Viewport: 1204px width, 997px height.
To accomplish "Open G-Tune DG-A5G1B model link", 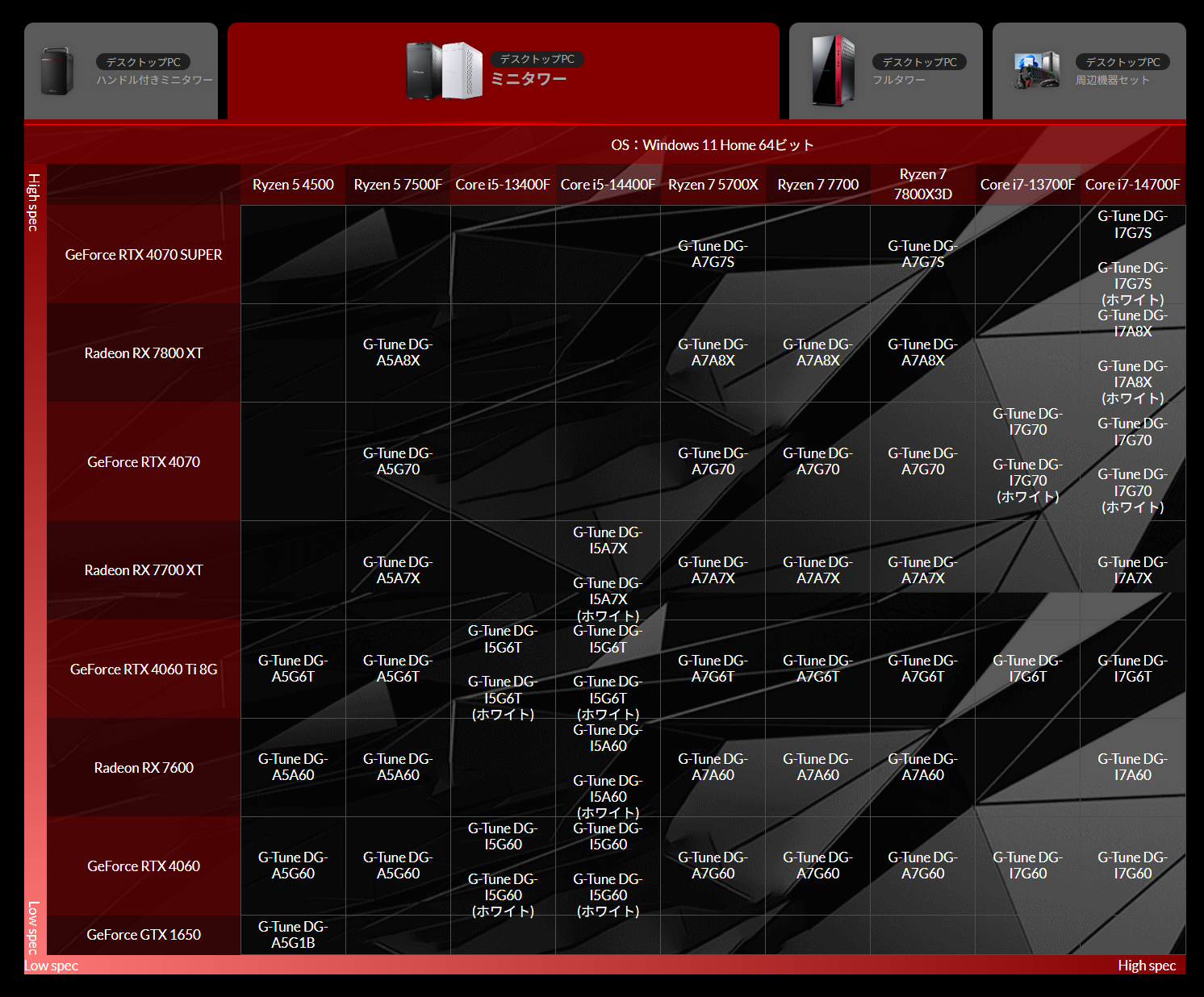I will [x=294, y=935].
